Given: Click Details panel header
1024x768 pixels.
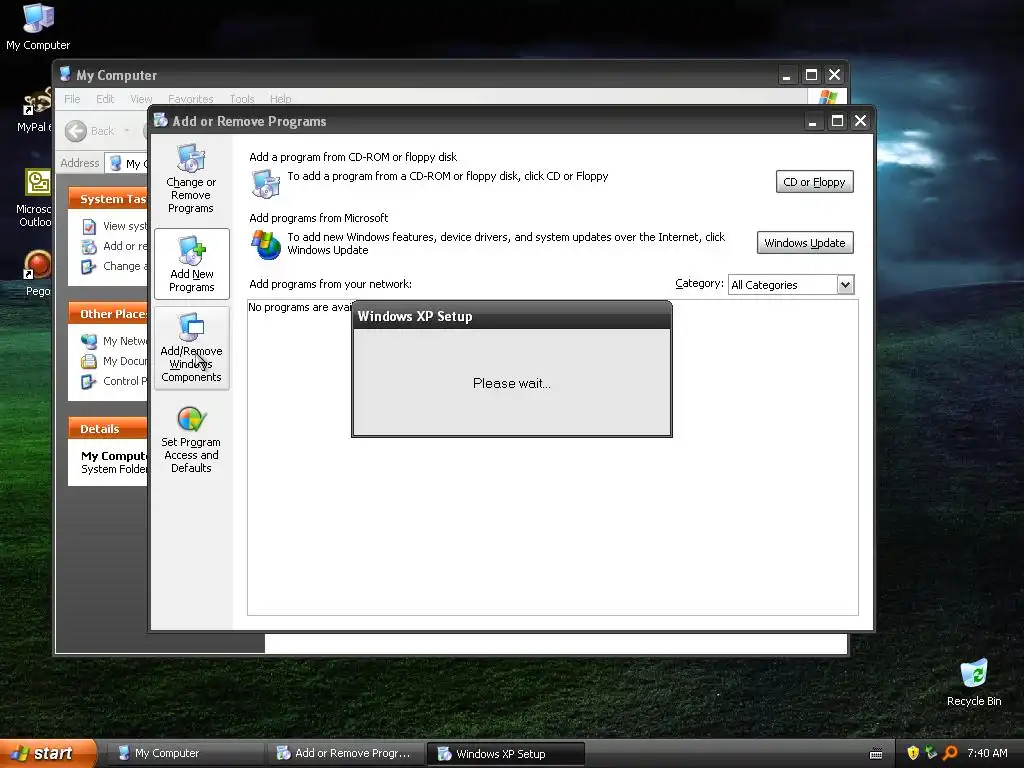Looking at the screenshot, I should pyautogui.click(x=108, y=429).
